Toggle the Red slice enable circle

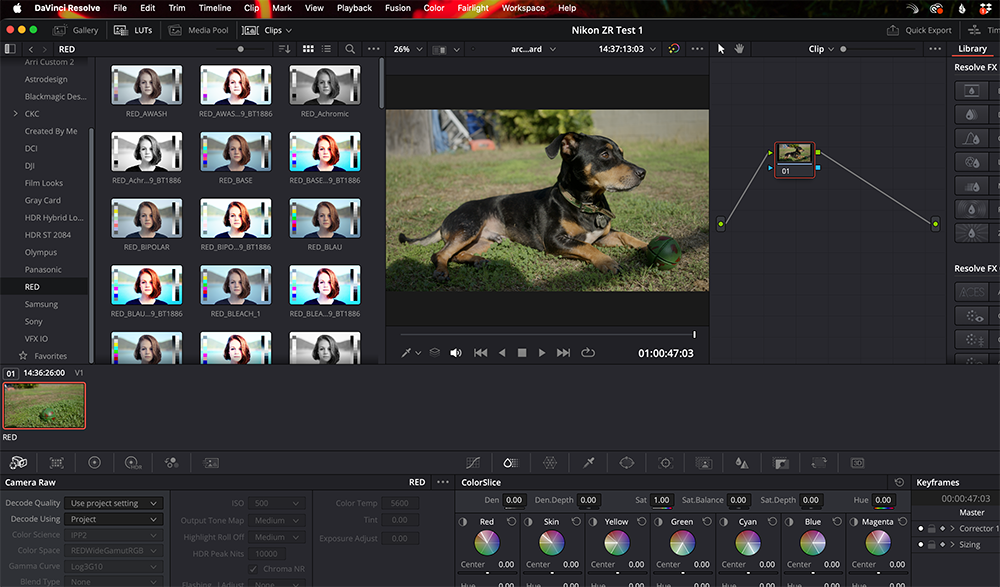click(463, 522)
